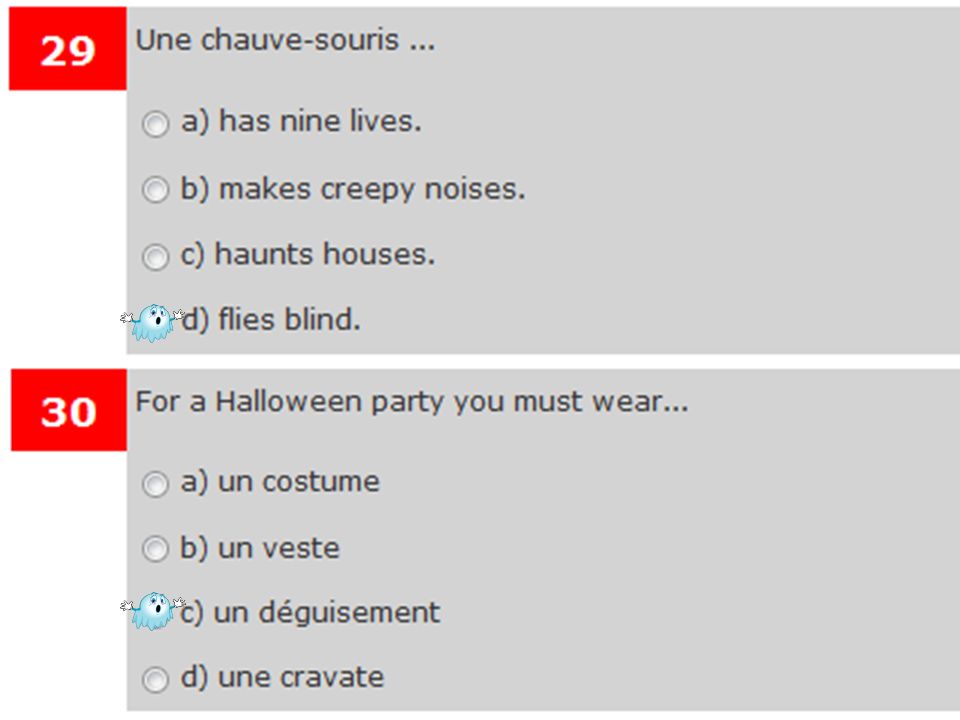This screenshot has height=720, width=960.
Task: Click the 'Une chauve-souris ...' question text
Action: [285, 40]
